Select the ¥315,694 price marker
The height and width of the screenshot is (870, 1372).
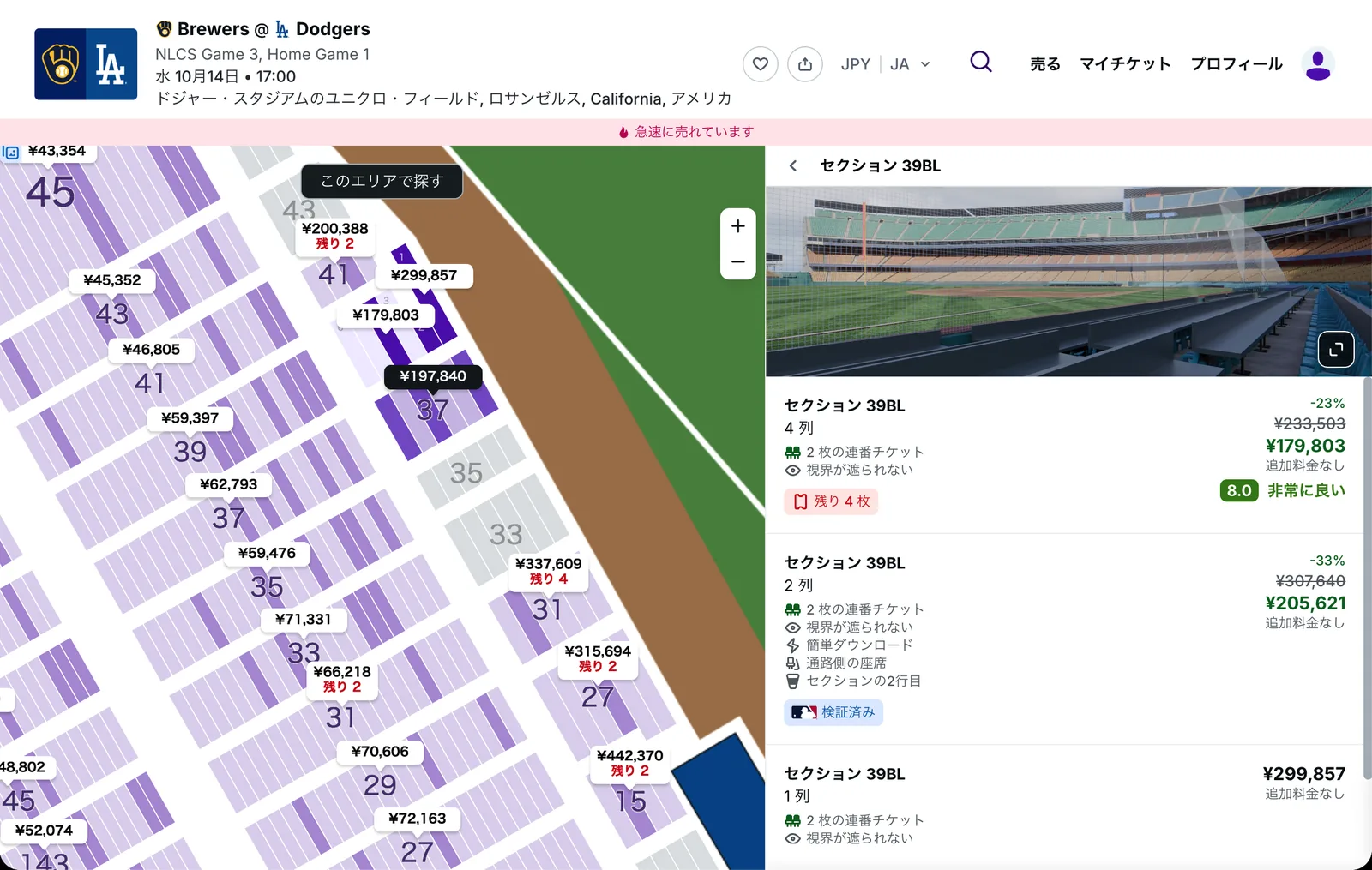pyautogui.click(x=598, y=658)
